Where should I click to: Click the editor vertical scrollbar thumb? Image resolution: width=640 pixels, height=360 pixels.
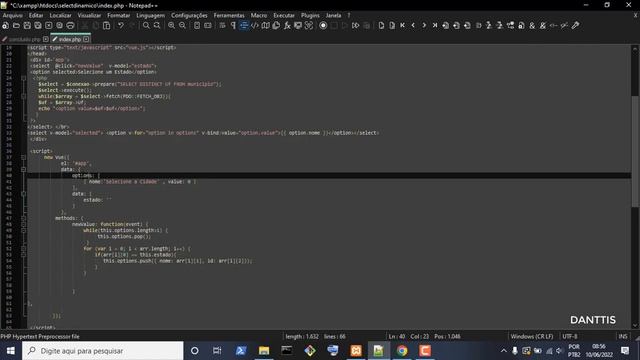(x=635, y=151)
